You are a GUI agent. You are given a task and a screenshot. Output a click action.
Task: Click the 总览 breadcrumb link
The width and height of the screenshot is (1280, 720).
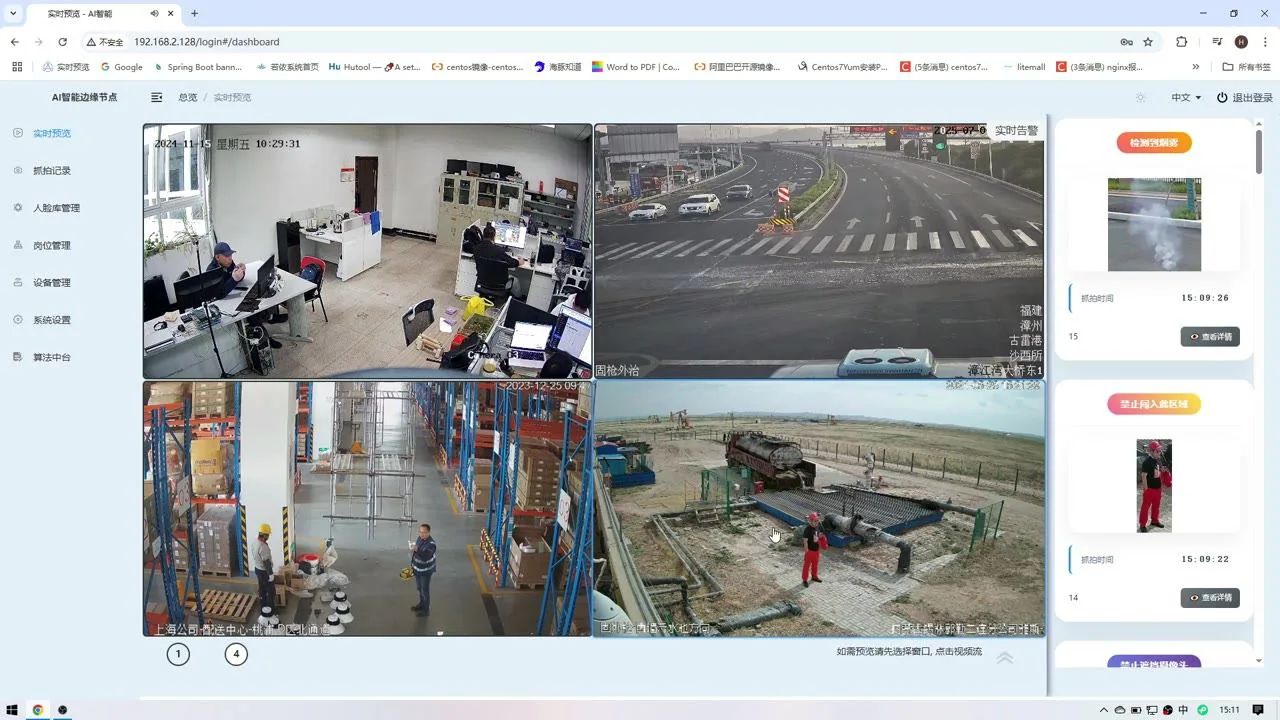[x=187, y=97]
